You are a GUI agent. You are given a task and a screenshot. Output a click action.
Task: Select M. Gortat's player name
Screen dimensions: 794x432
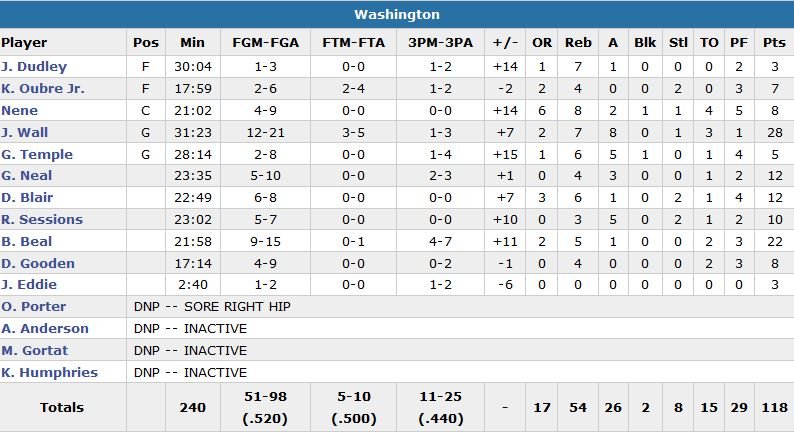coord(34,351)
